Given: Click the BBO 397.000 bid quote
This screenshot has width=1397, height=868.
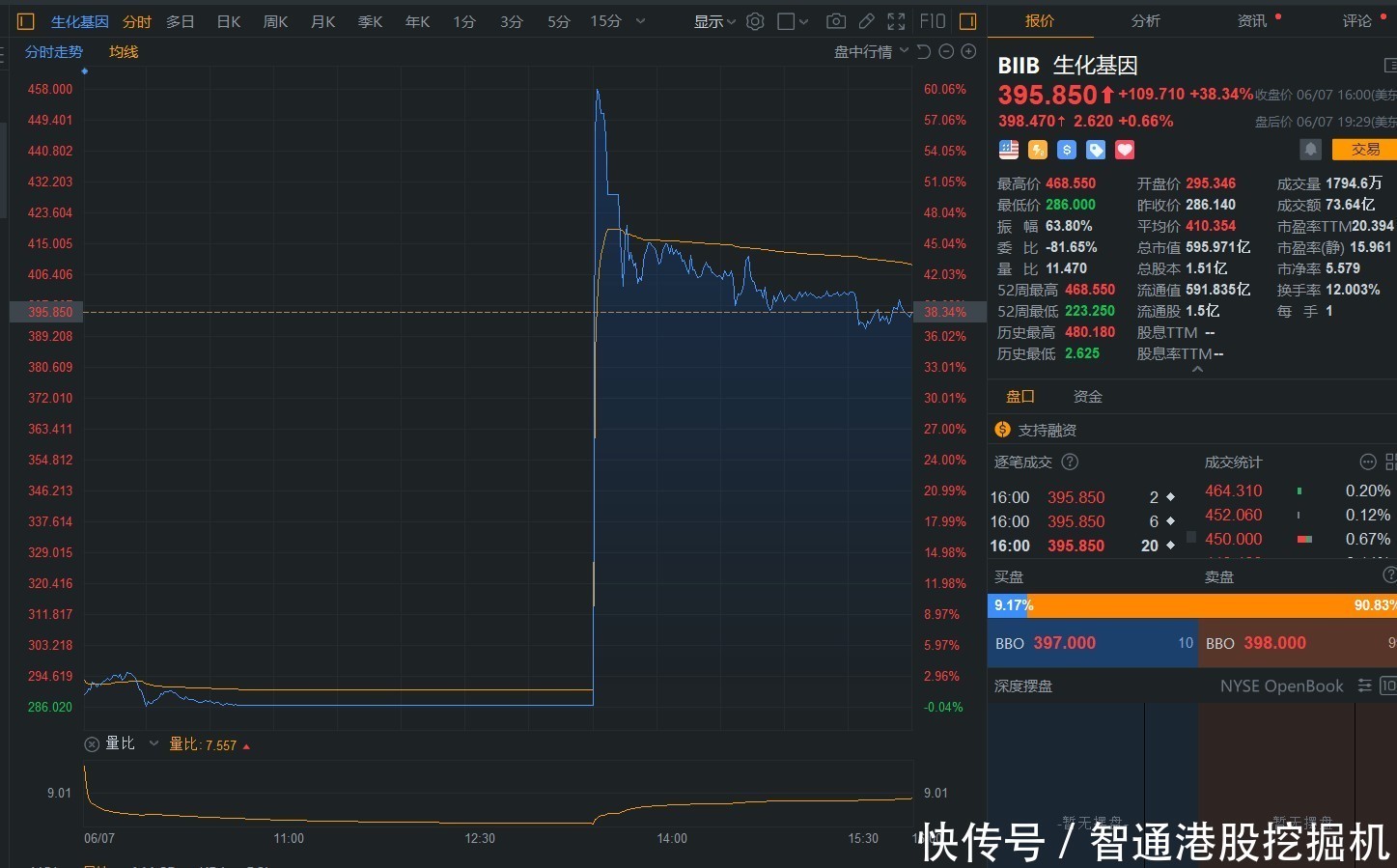Looking at the screenshot, I should 1065,642.
